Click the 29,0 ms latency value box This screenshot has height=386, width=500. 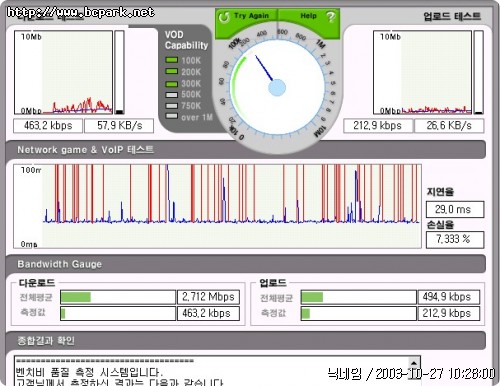(455, 209)
